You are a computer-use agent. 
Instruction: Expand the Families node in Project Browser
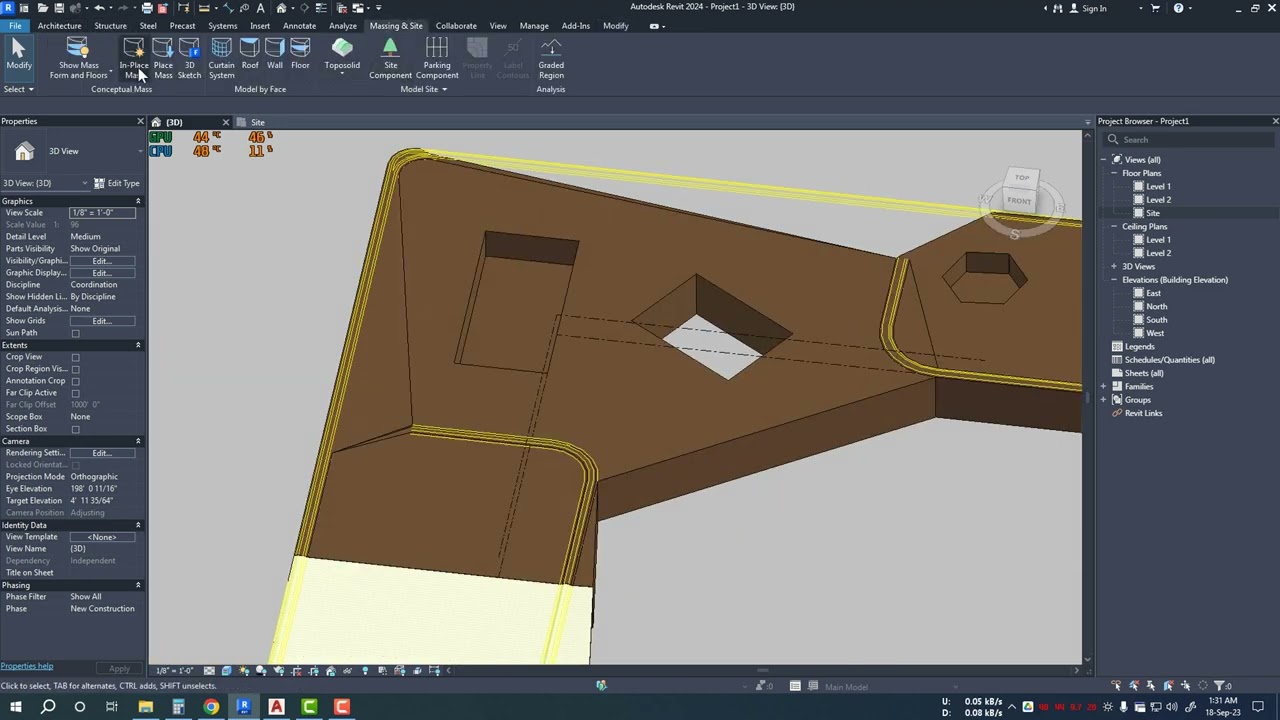[x=1104, y=387]
